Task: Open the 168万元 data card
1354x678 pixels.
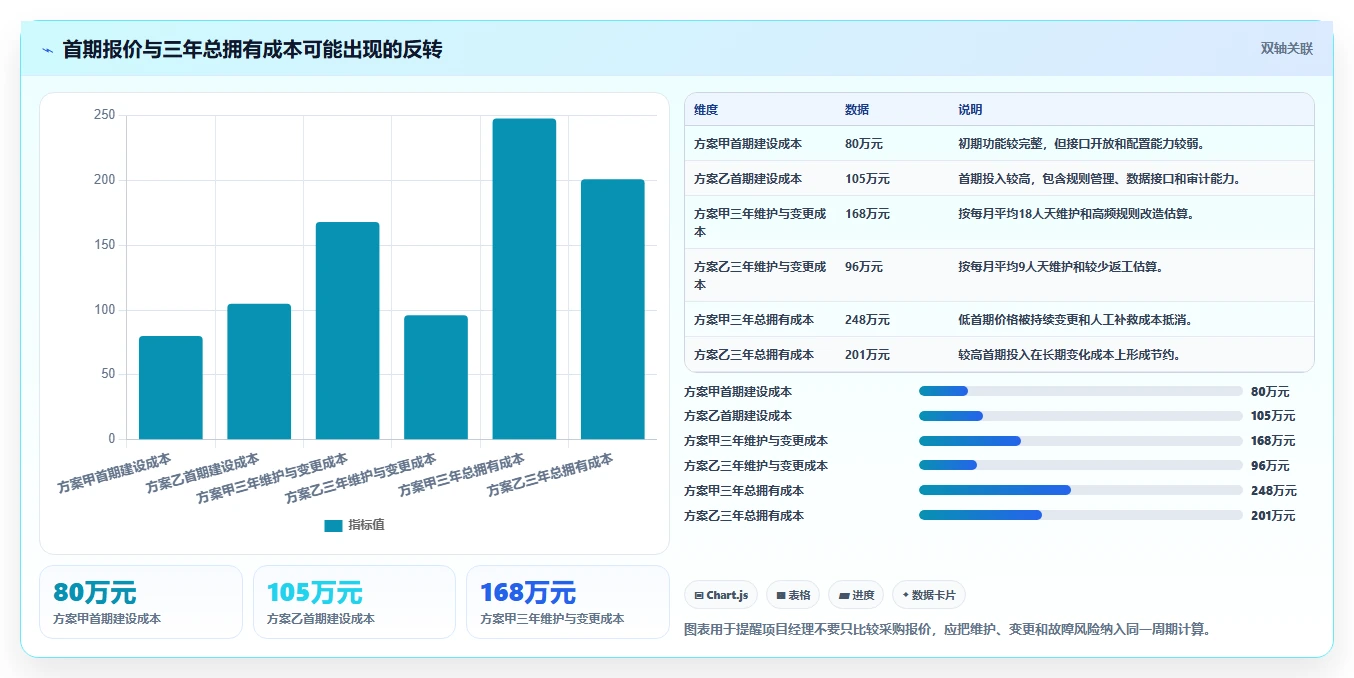Action: click(x=568, y=602)
